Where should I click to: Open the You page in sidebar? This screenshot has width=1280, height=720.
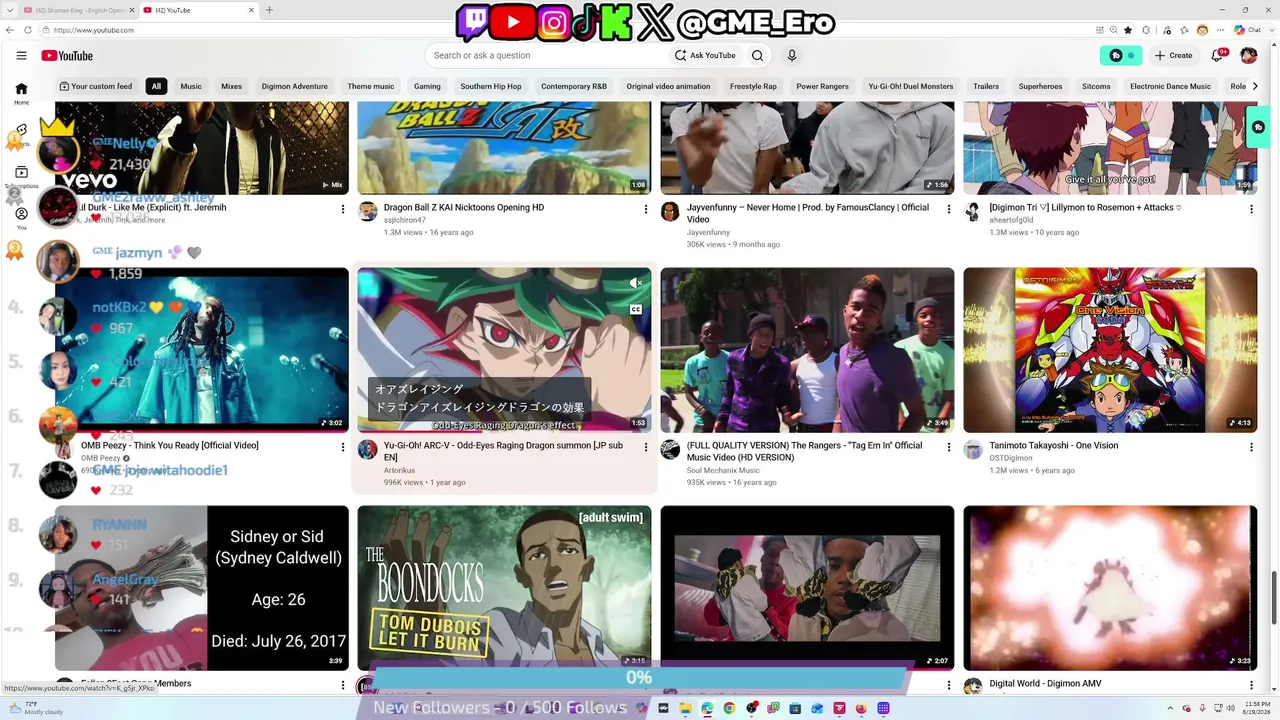coord(21,218)
